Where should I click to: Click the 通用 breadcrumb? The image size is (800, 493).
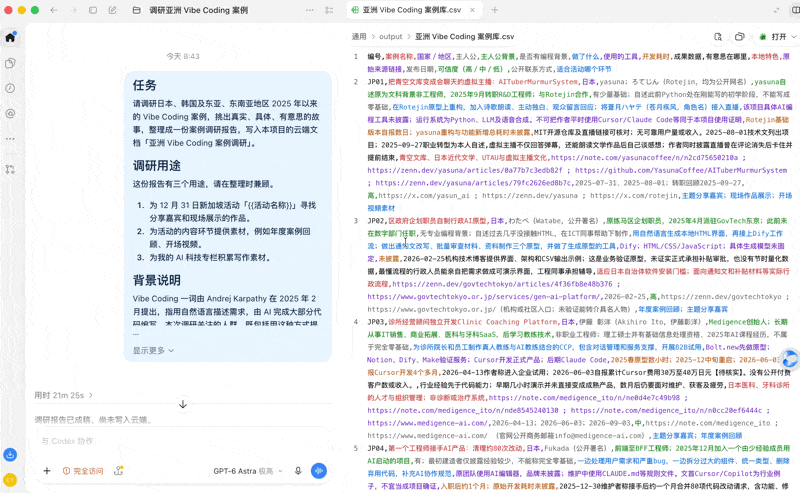coord(359,37)
